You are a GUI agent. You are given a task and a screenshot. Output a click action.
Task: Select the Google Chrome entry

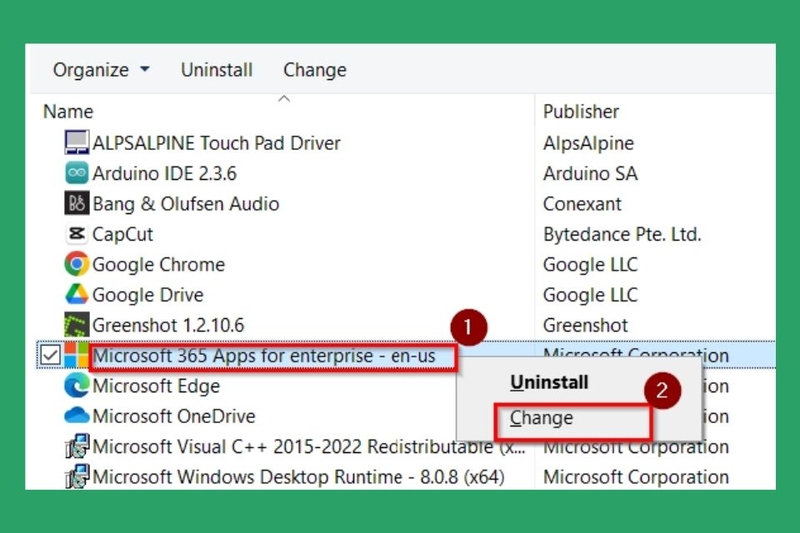[158, 264]
